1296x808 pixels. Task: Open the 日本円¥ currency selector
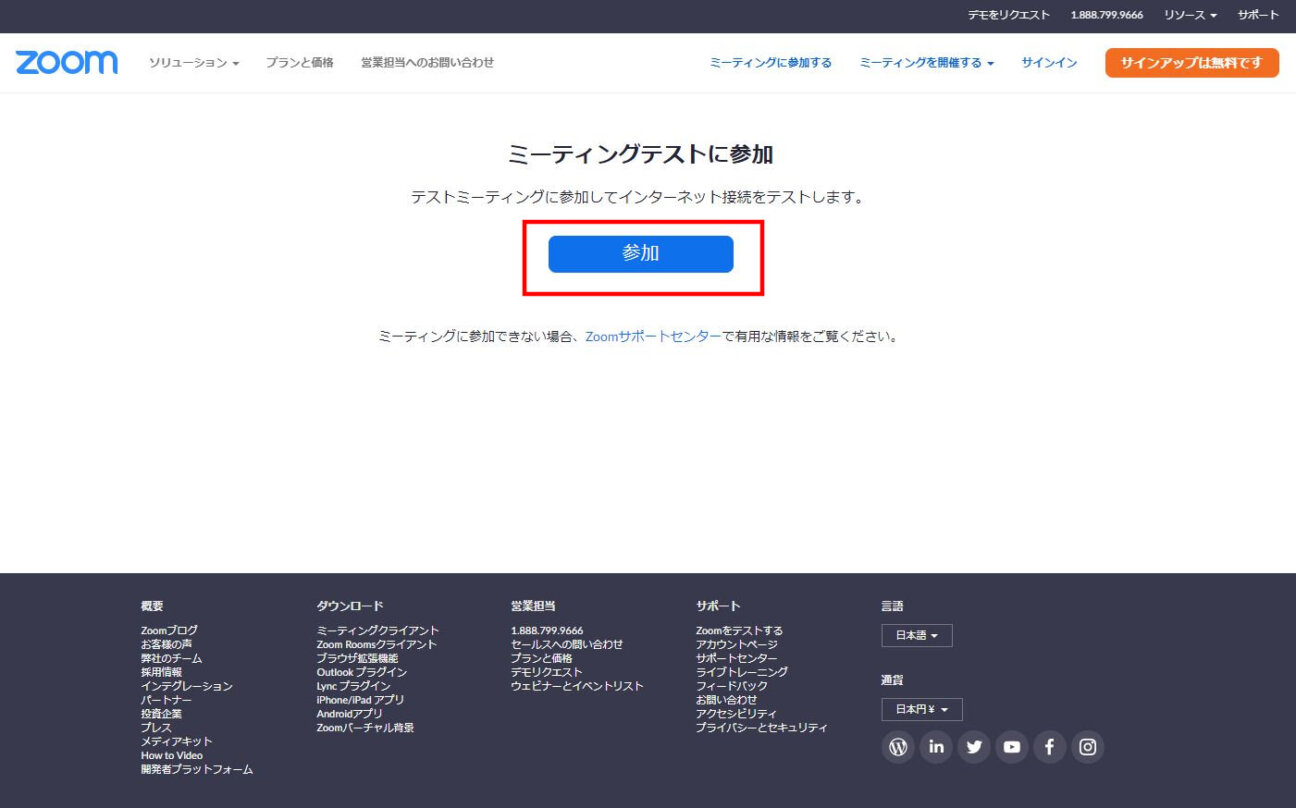coord(922,710)
